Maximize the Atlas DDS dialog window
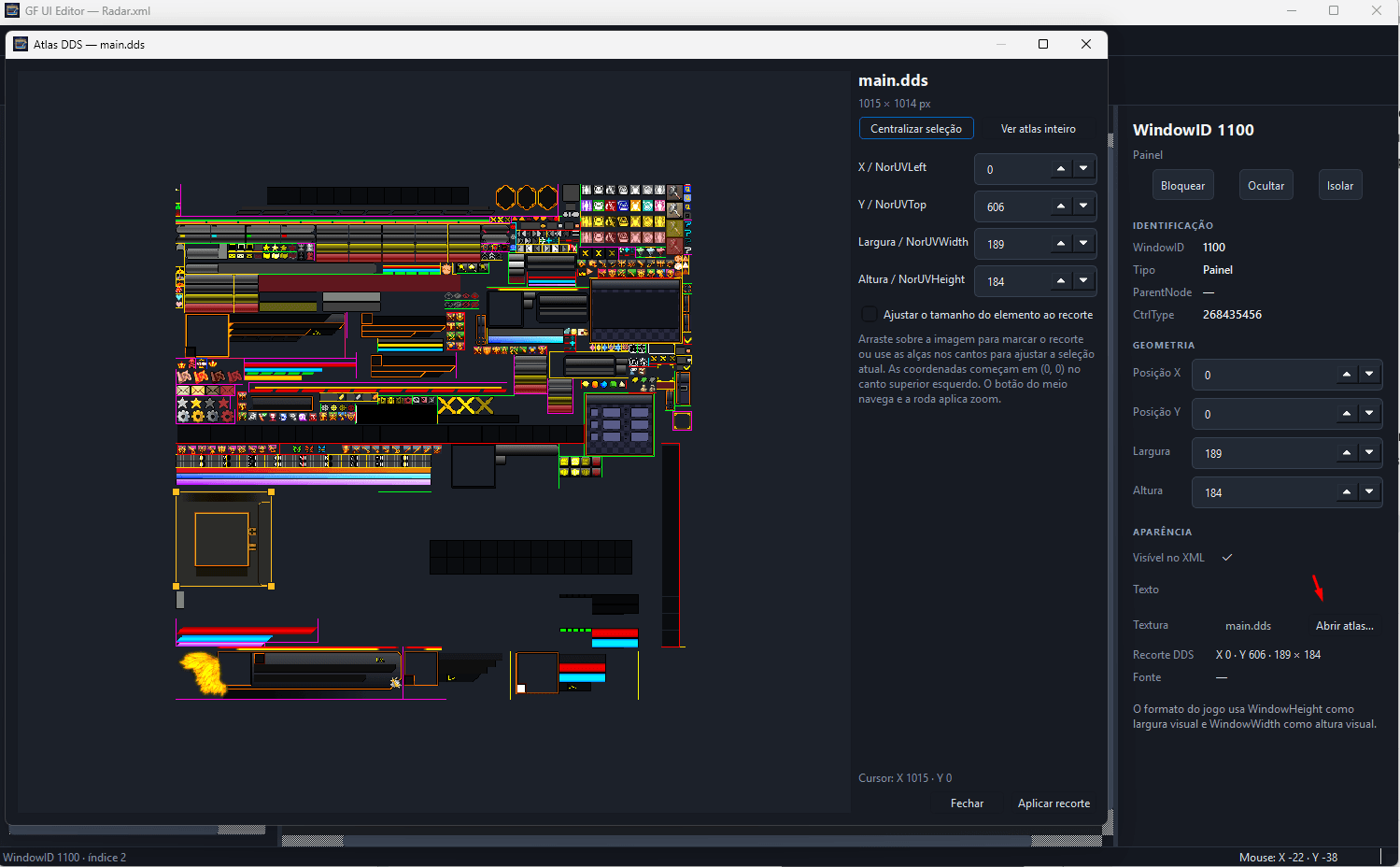The height and width of the screenshot is (867, 1400). pyautogui.click(x=1043, y=44)
